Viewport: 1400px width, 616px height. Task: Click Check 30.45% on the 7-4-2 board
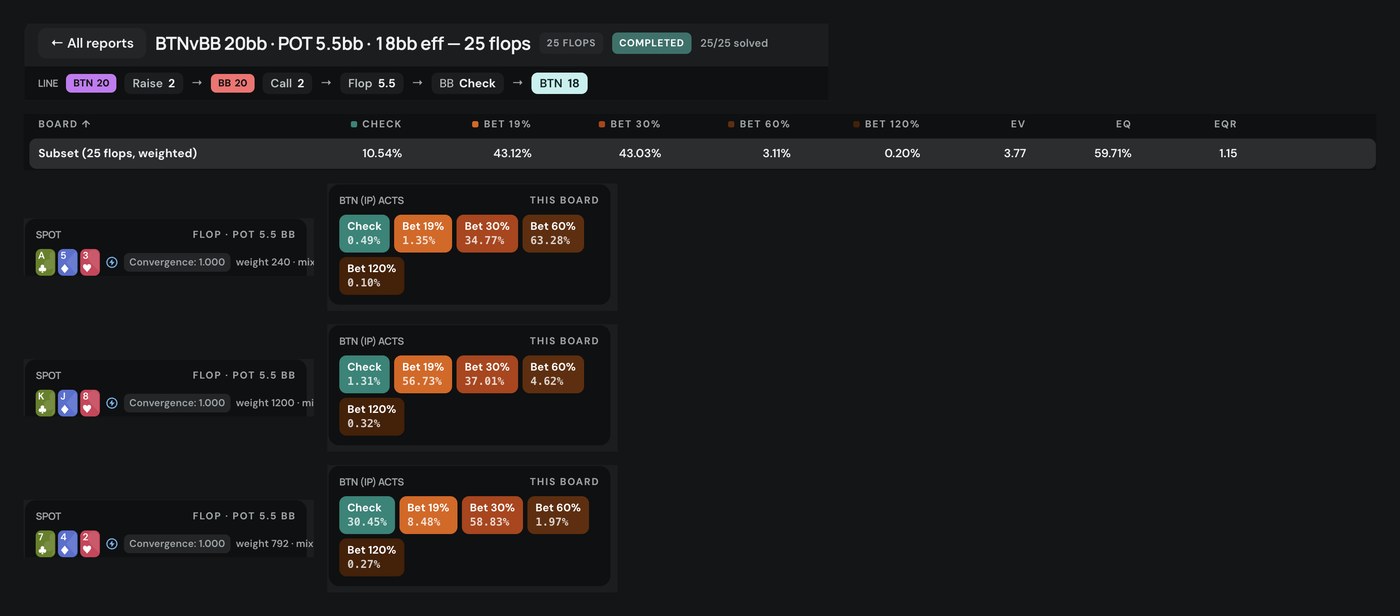tap(367, 515)
